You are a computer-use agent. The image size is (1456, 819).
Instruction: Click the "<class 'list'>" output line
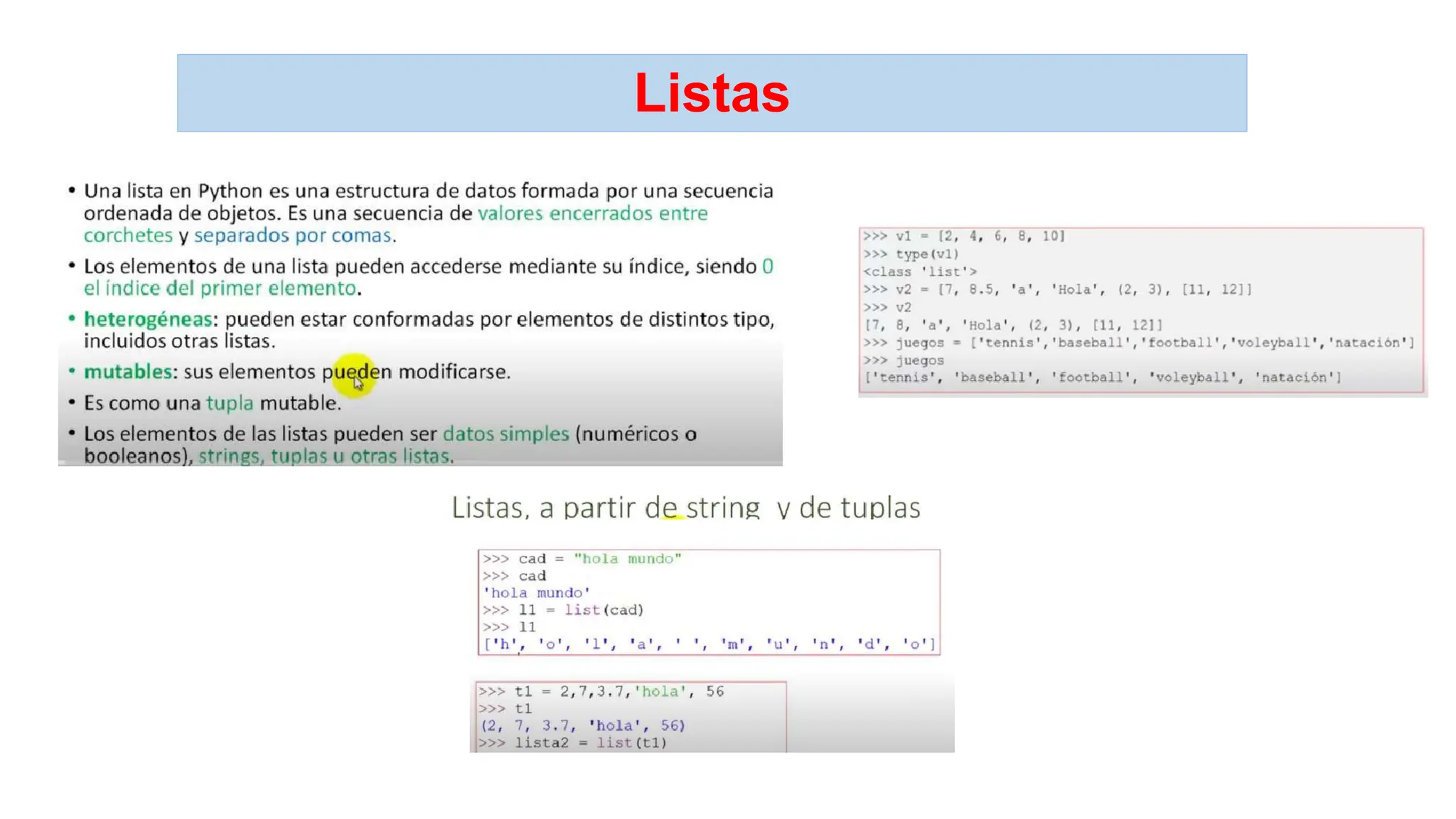[x=920, y=272]
